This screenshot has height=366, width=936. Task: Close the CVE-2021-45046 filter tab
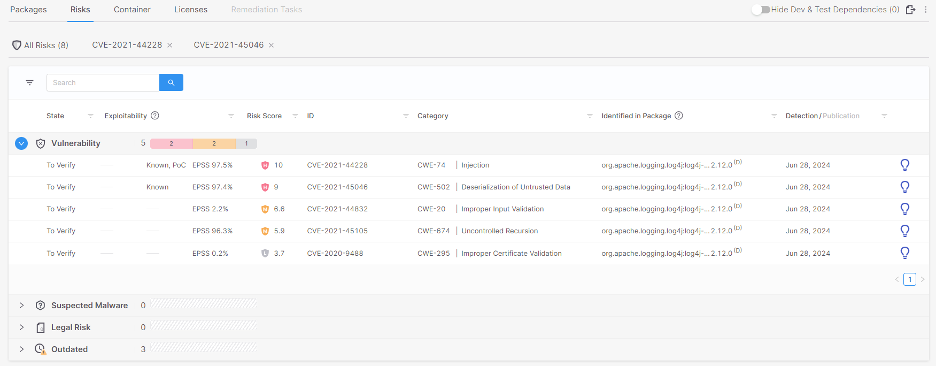click(x=271, y=45)
